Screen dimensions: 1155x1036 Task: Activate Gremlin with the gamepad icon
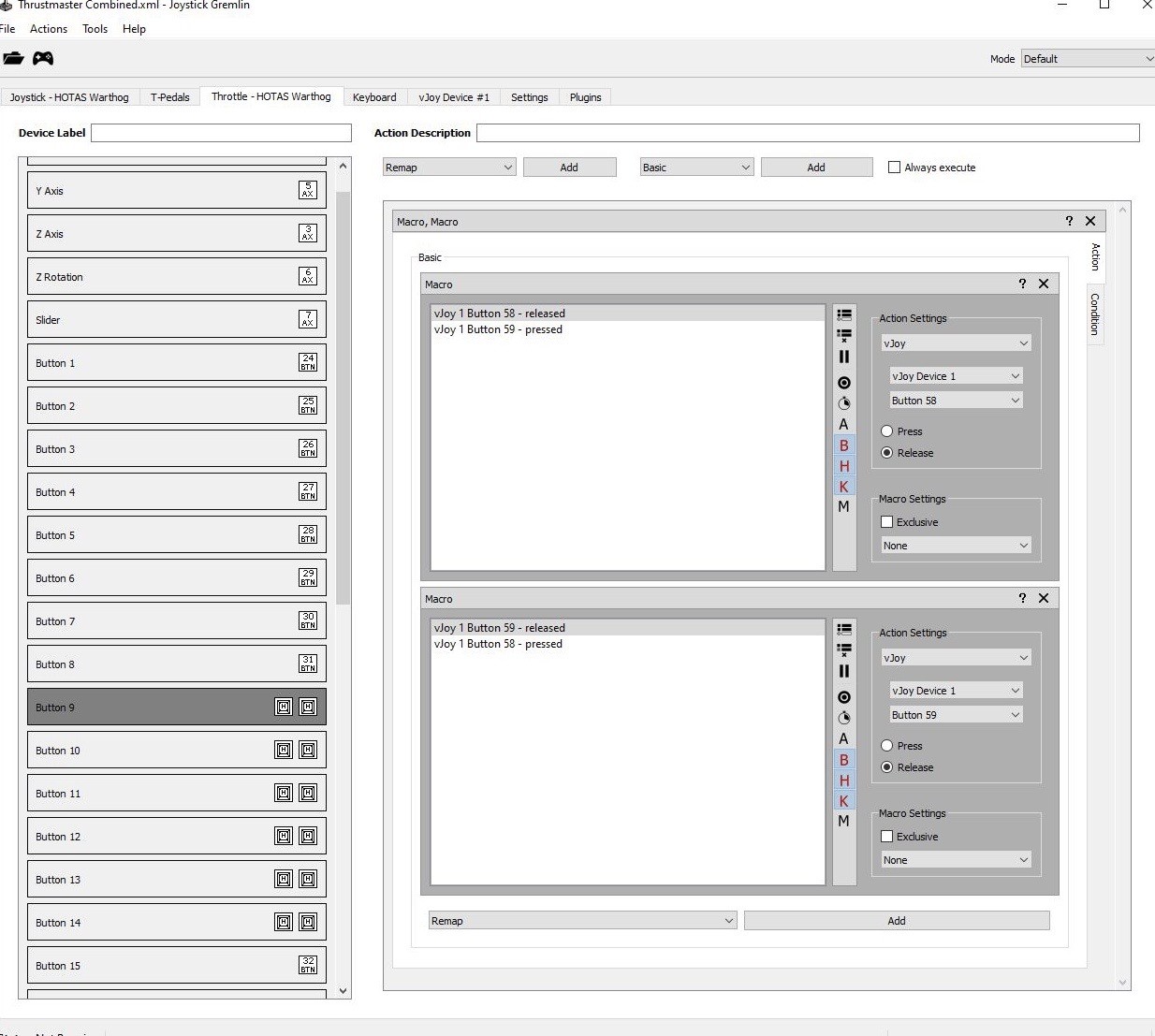(x=43, y=58)
